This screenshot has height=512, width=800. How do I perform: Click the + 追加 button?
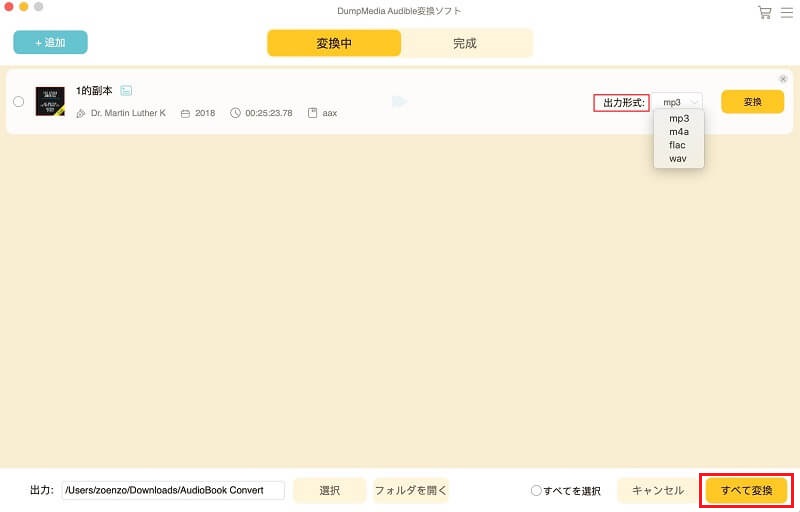coord(51,42)
